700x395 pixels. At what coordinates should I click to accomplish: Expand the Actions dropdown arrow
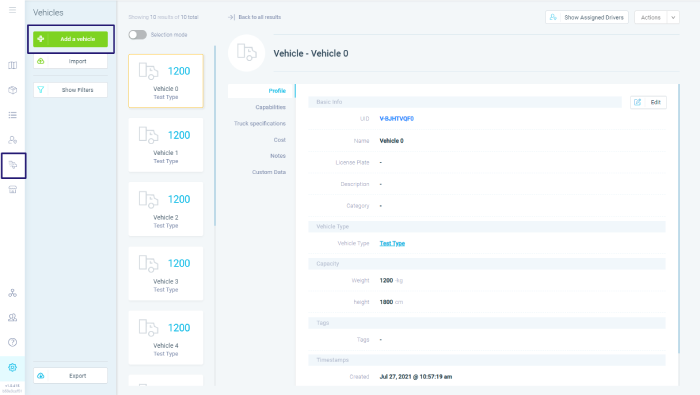click(673, 17)
